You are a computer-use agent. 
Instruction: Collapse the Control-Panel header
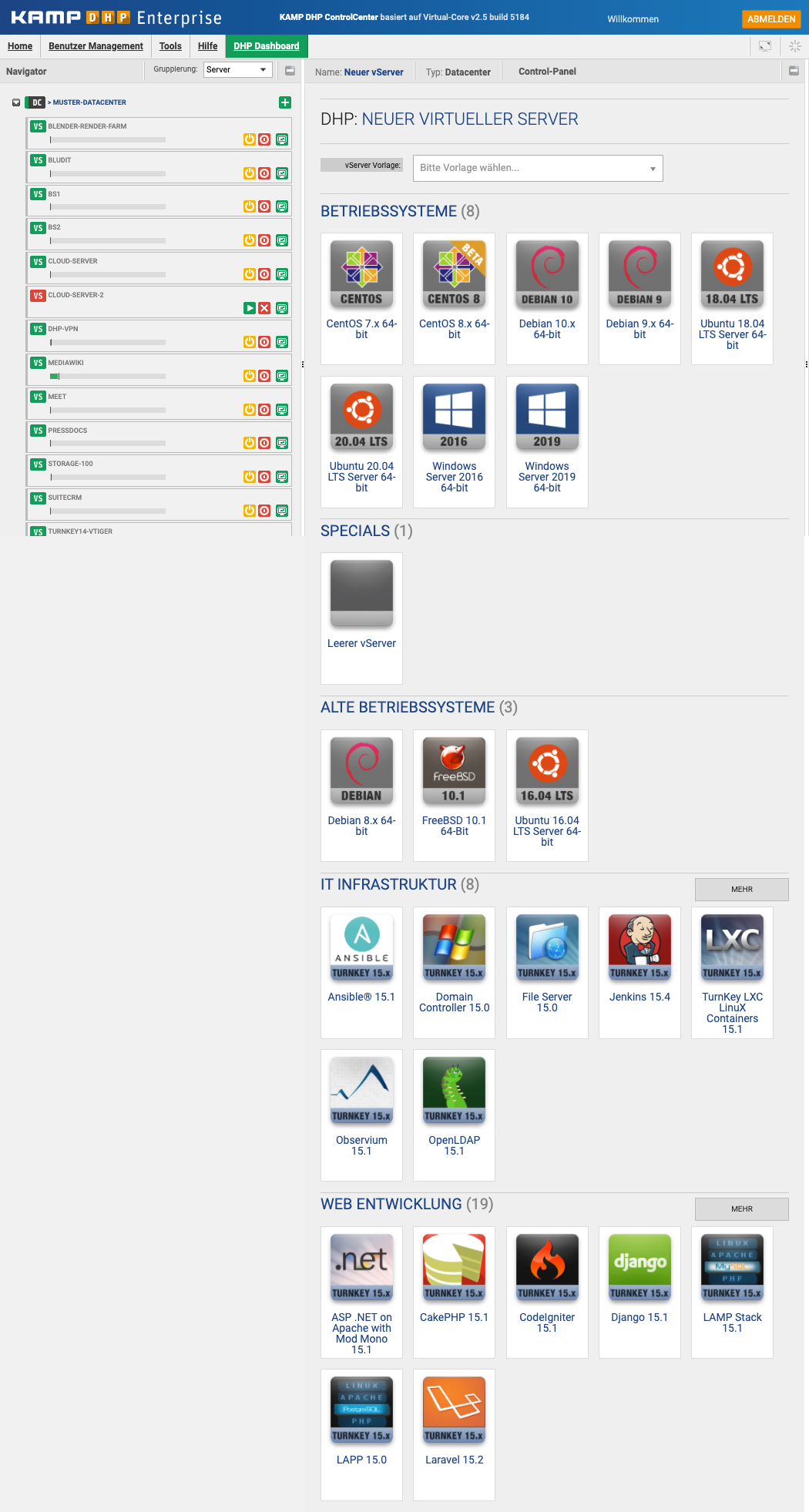point(794,71)
